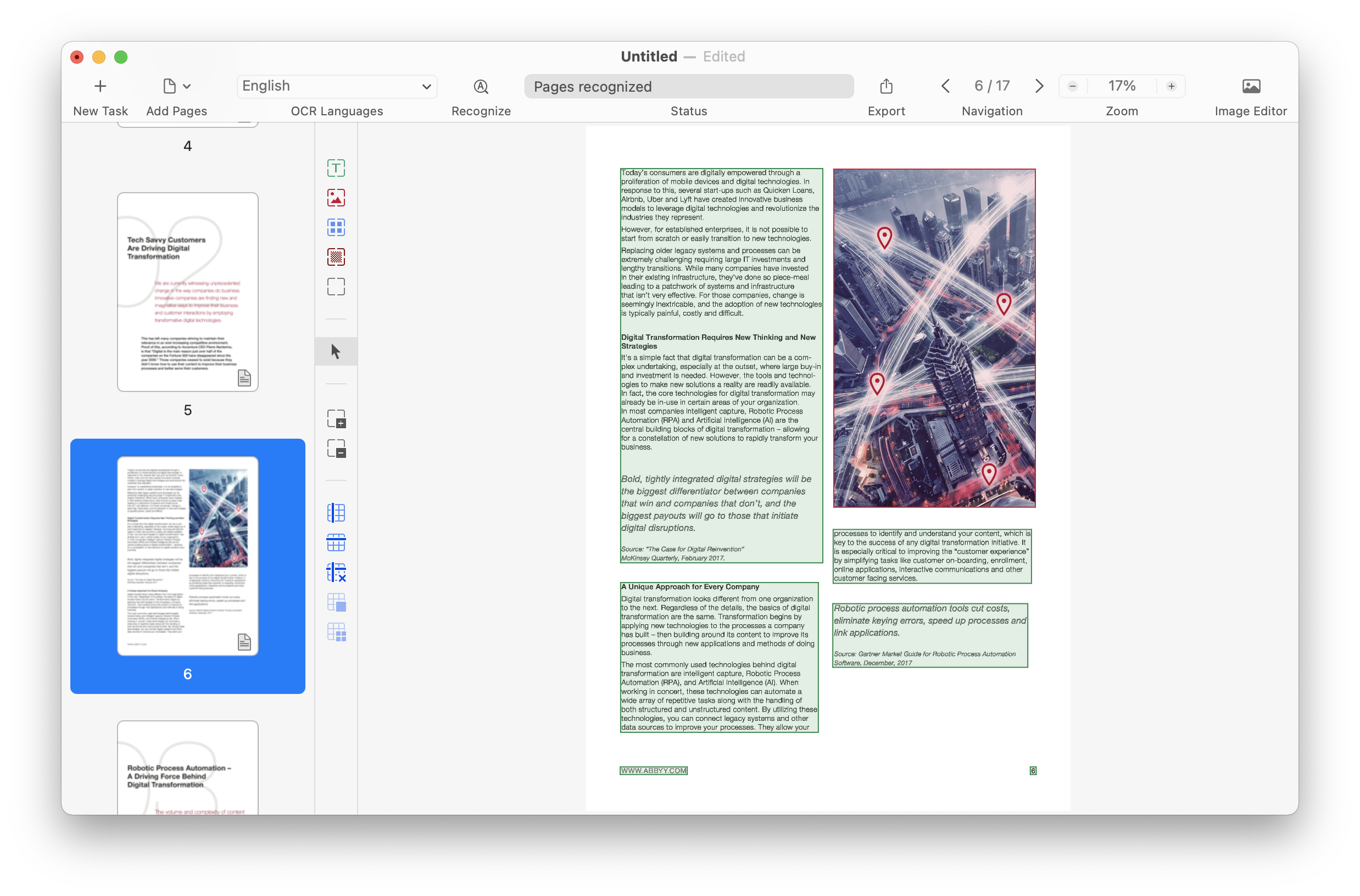Click the navigation forward chevron
This screenshot has height=896, width=1360.
click(1040, 85)
